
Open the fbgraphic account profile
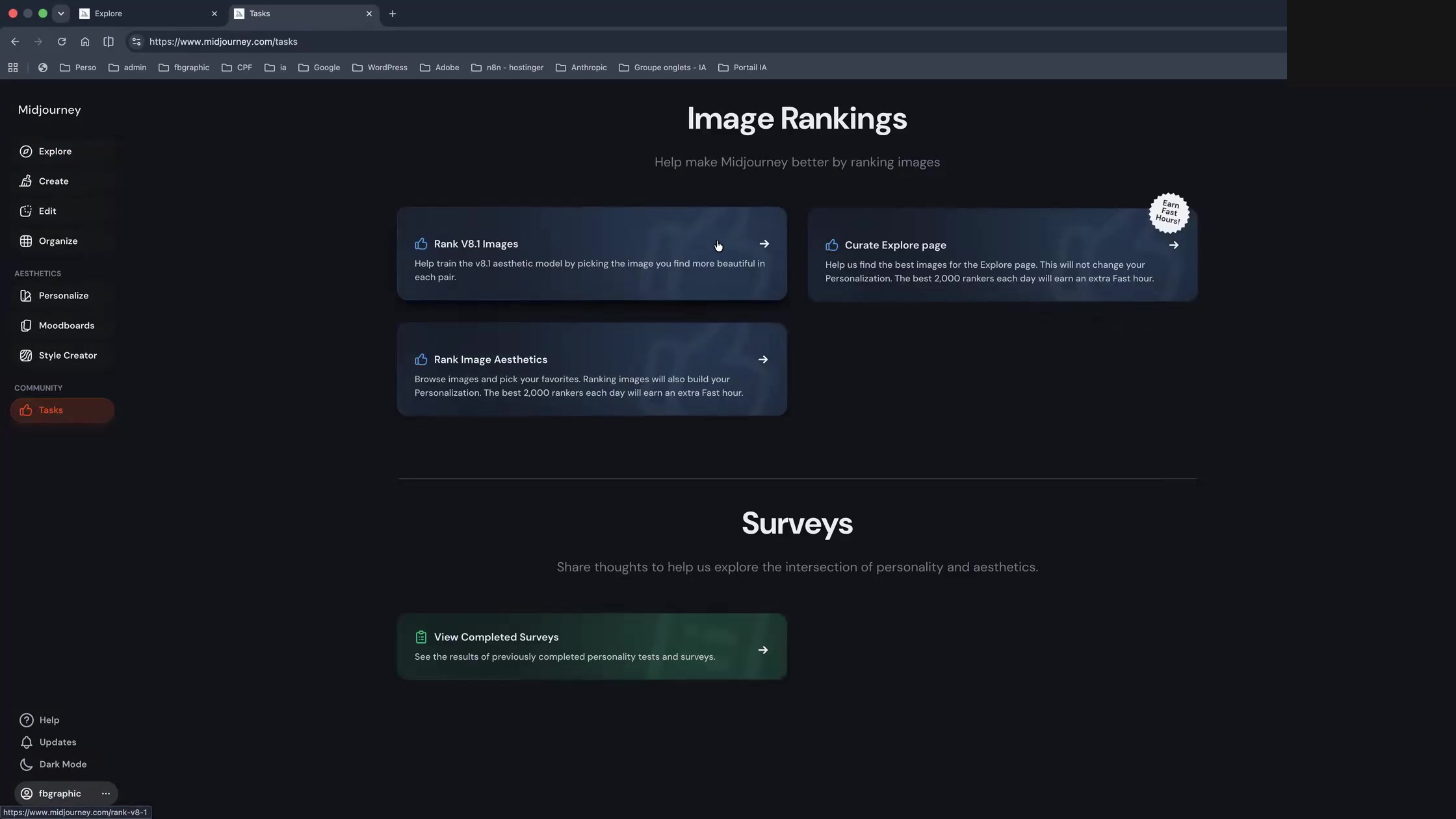coord(52,794)
